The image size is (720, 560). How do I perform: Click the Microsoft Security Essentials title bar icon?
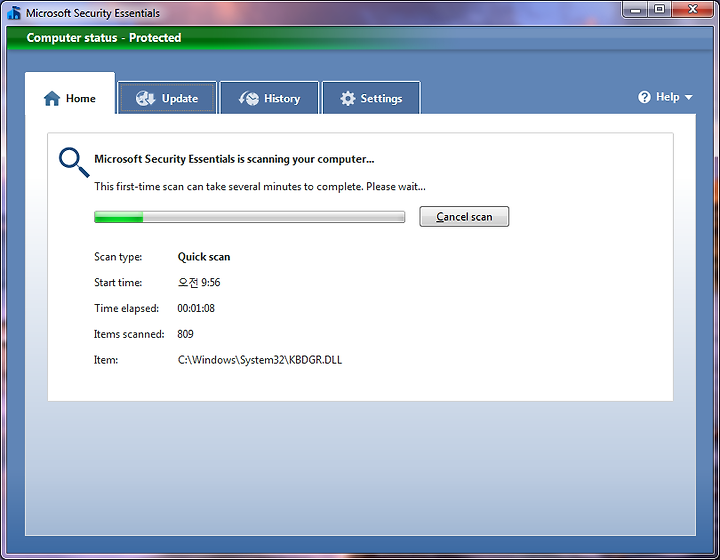pos(14,13)
